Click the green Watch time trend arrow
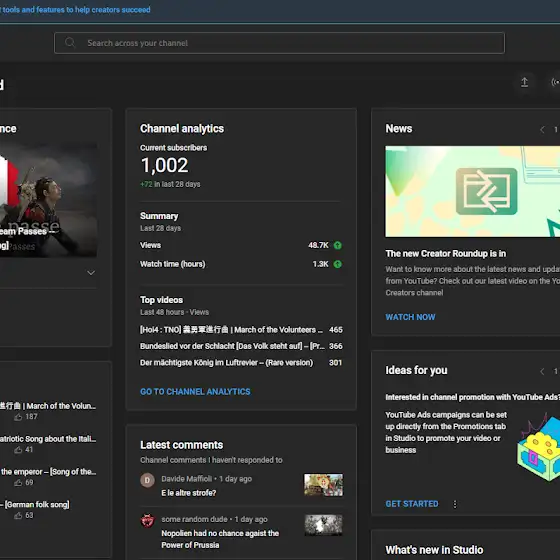 point(338,264)
